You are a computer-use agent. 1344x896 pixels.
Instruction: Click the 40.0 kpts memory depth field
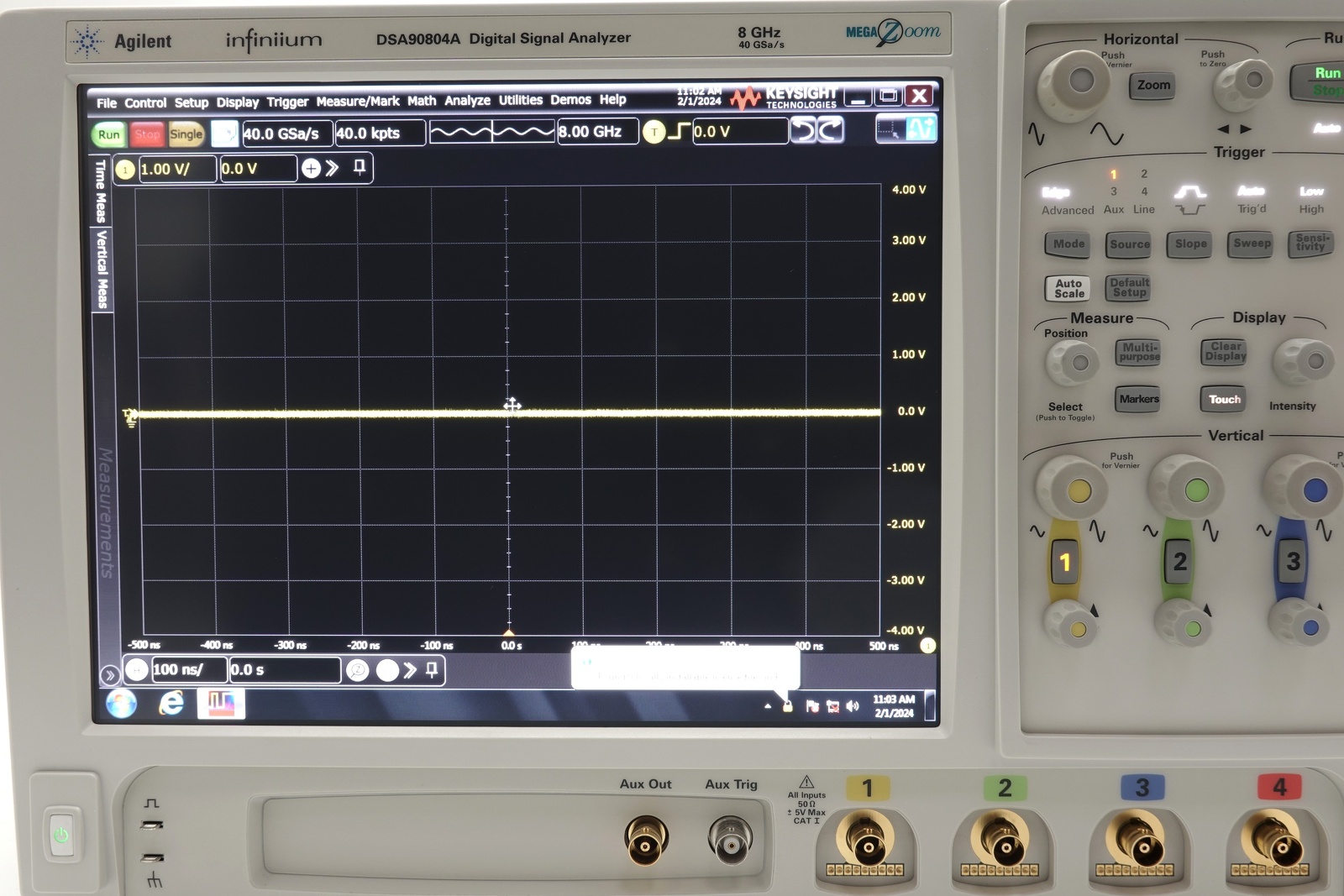(x=380, y=134)
